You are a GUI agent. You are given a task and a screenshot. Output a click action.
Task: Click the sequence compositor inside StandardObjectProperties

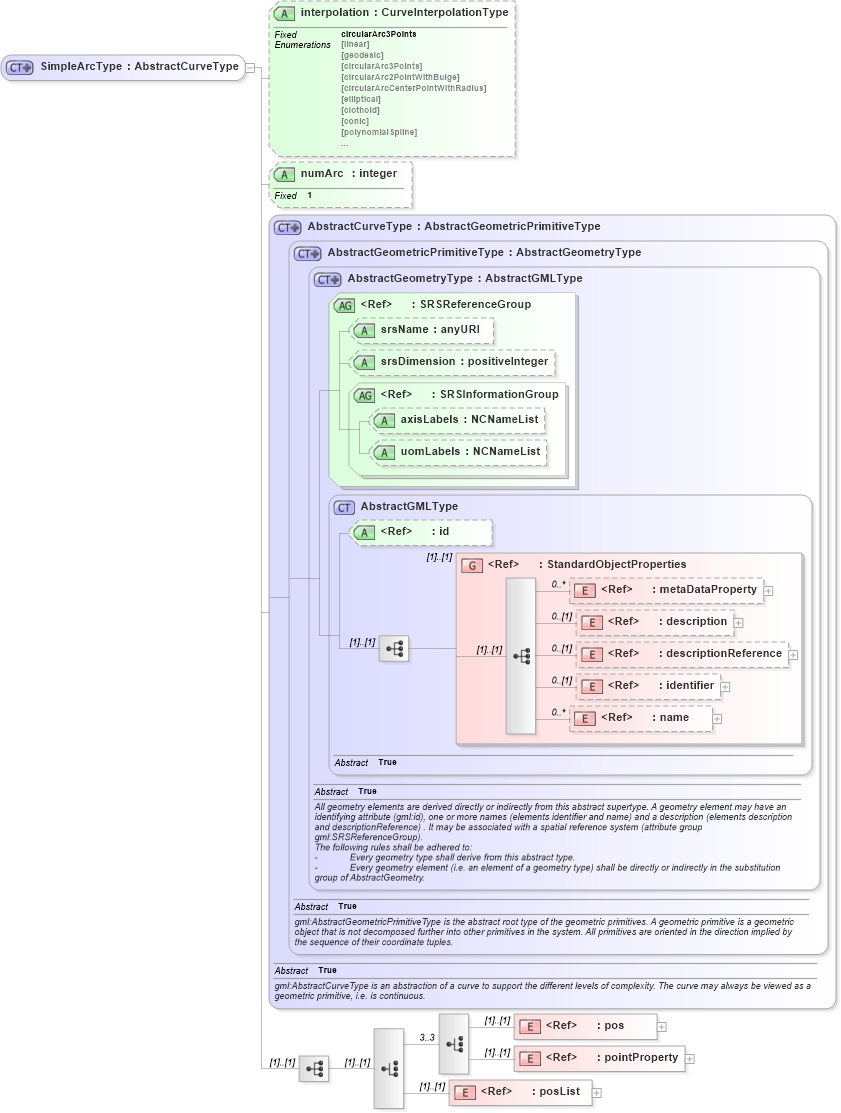click(521, 656)
